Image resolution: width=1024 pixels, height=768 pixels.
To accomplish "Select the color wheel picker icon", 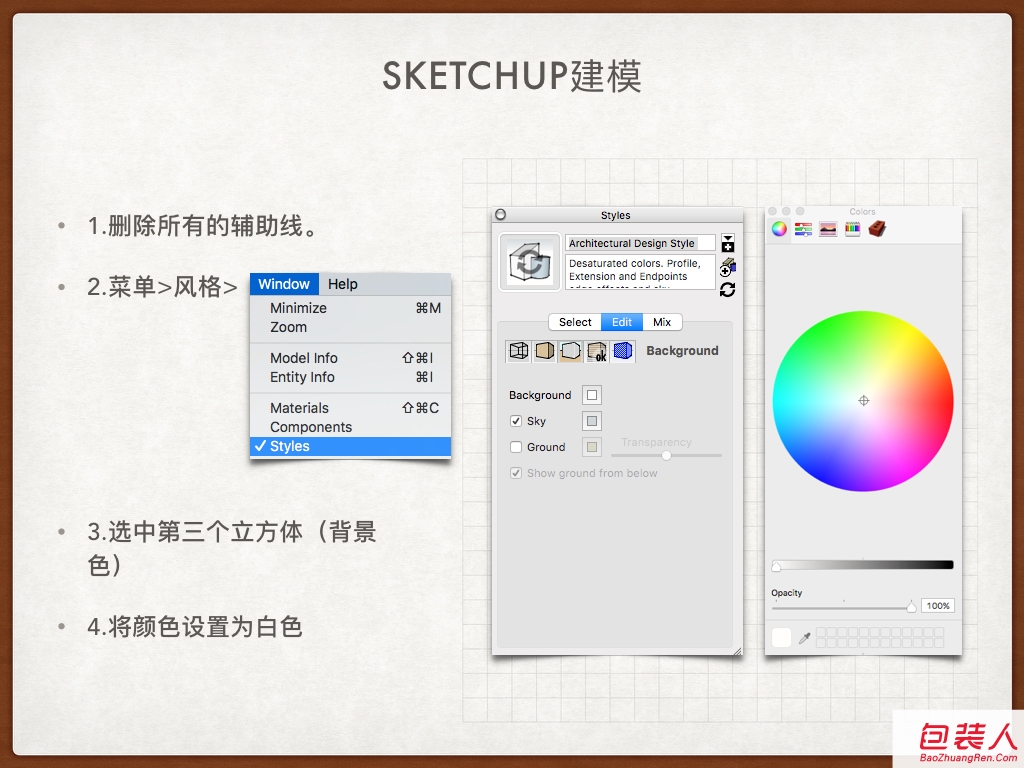I will coord(779,229).
